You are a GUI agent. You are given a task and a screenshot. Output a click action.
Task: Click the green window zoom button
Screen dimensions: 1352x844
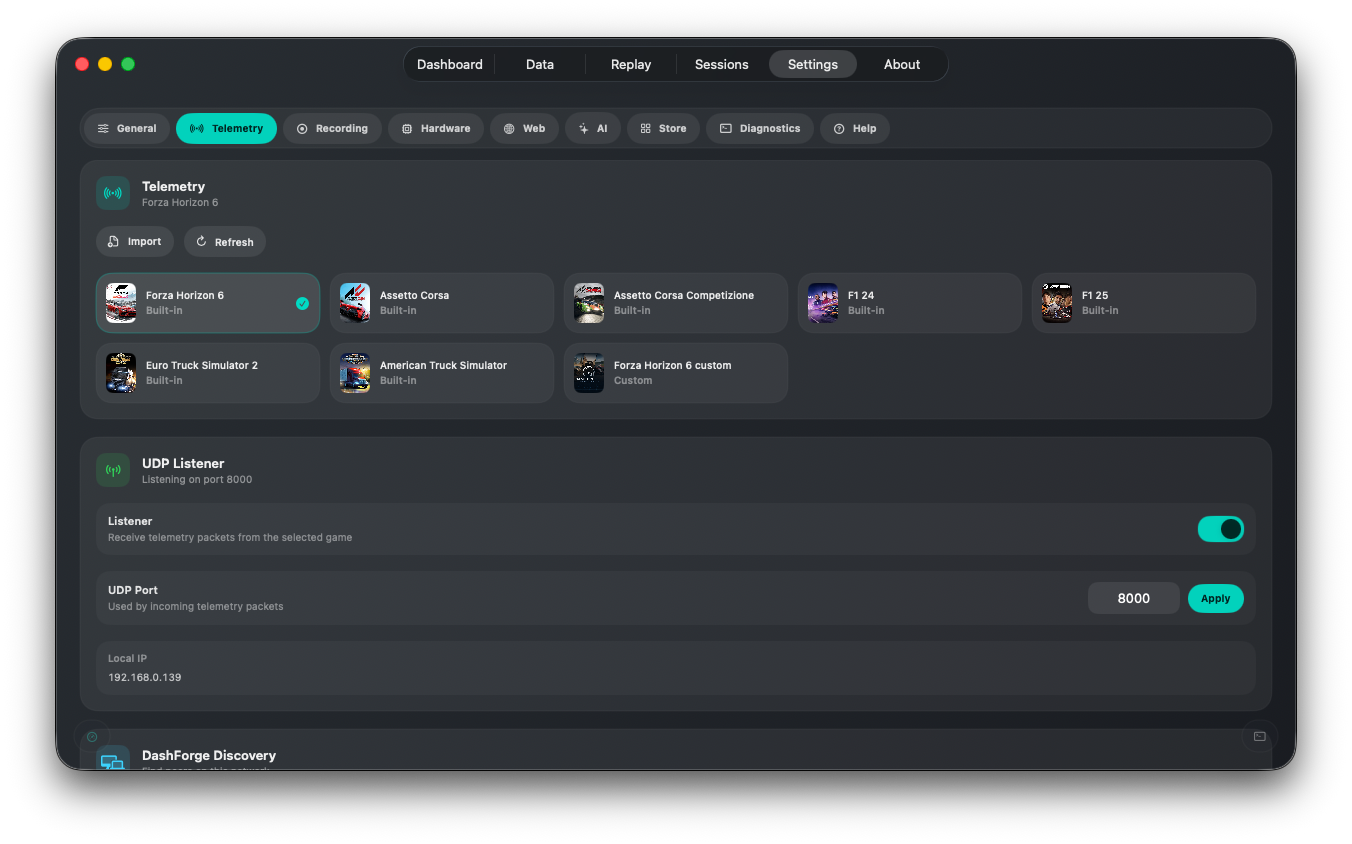[128, 64]
